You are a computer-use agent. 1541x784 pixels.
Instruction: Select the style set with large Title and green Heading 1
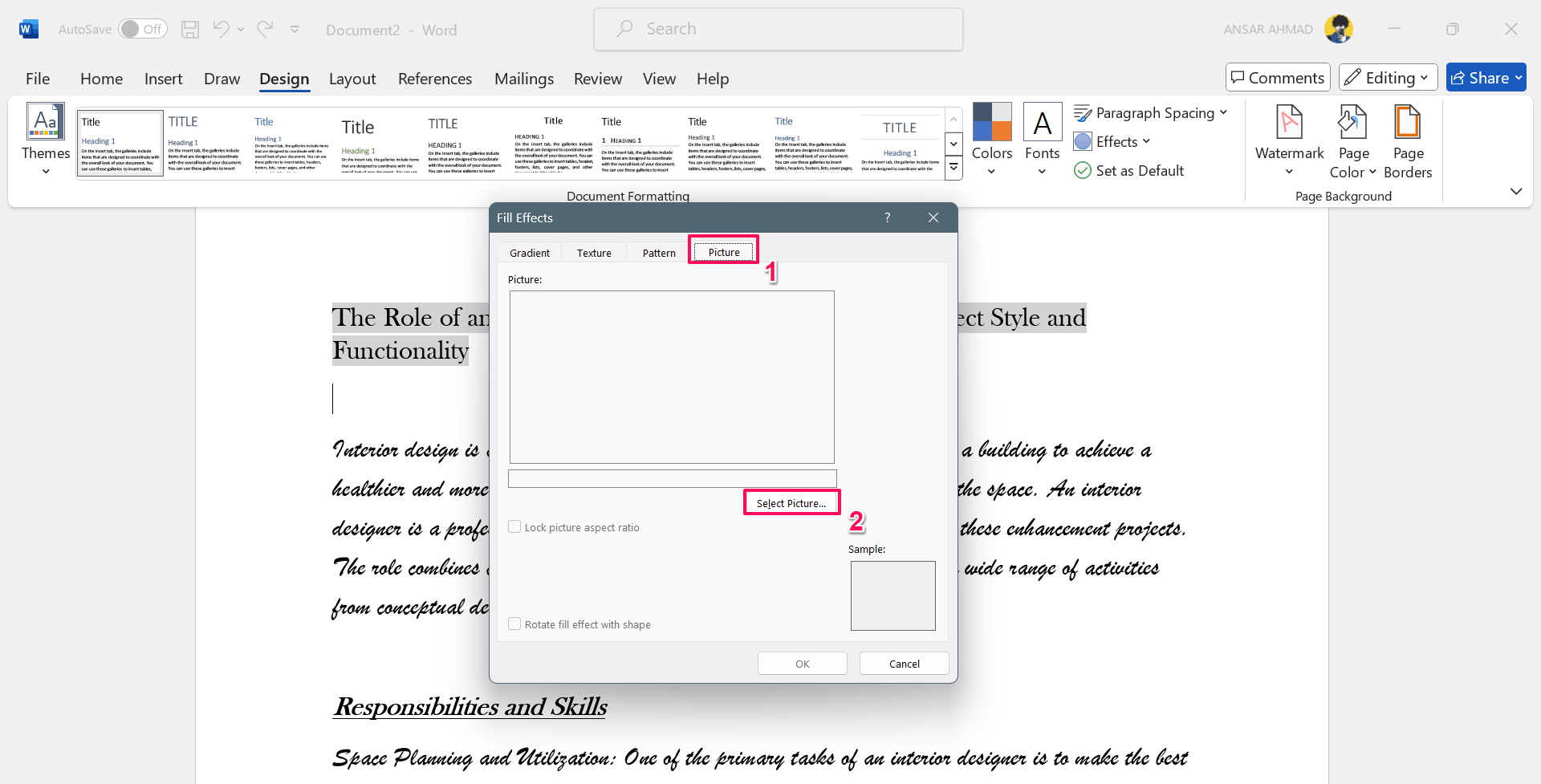[x=380, y=143]
